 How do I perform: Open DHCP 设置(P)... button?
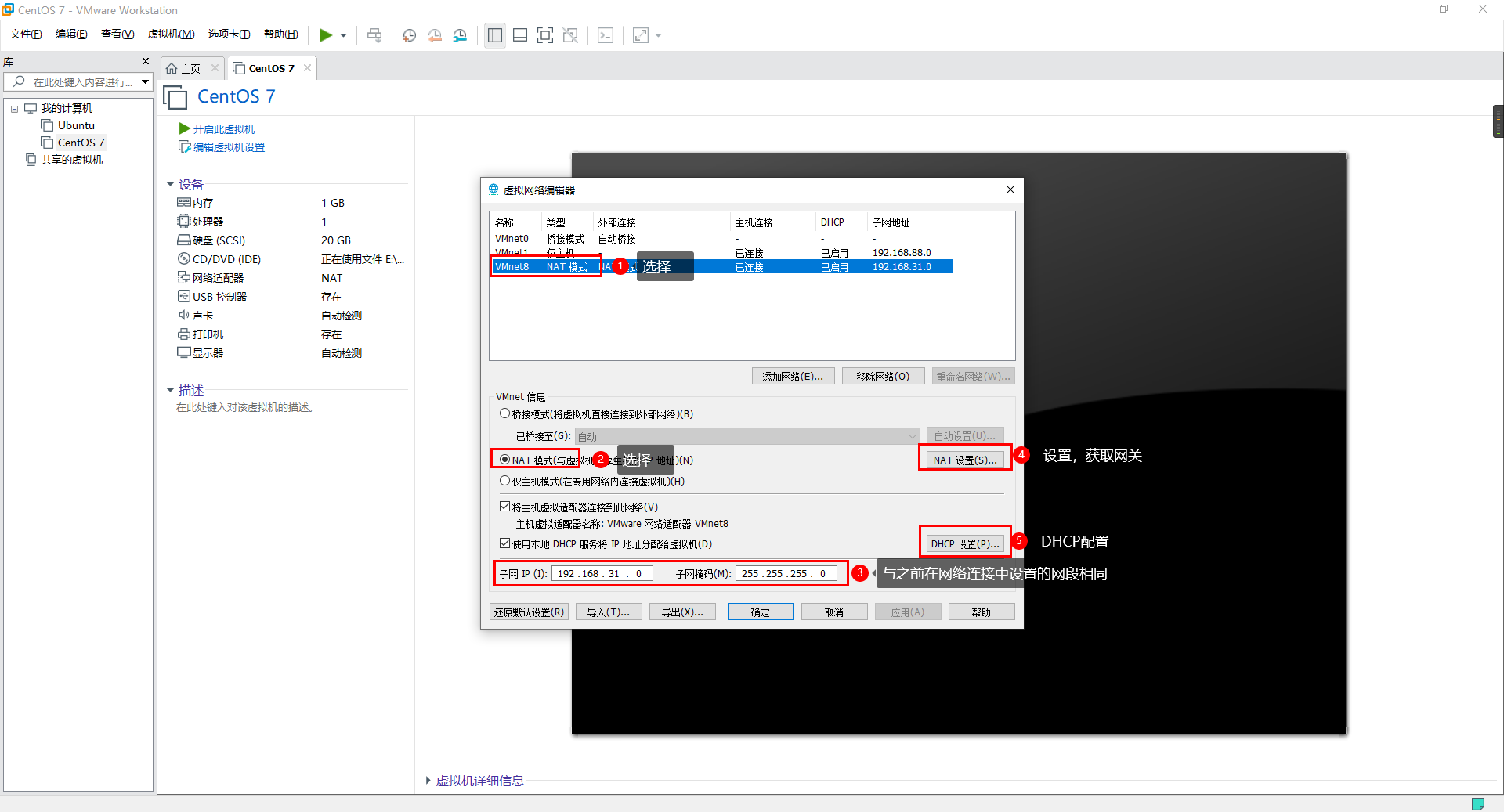point(965,543)
